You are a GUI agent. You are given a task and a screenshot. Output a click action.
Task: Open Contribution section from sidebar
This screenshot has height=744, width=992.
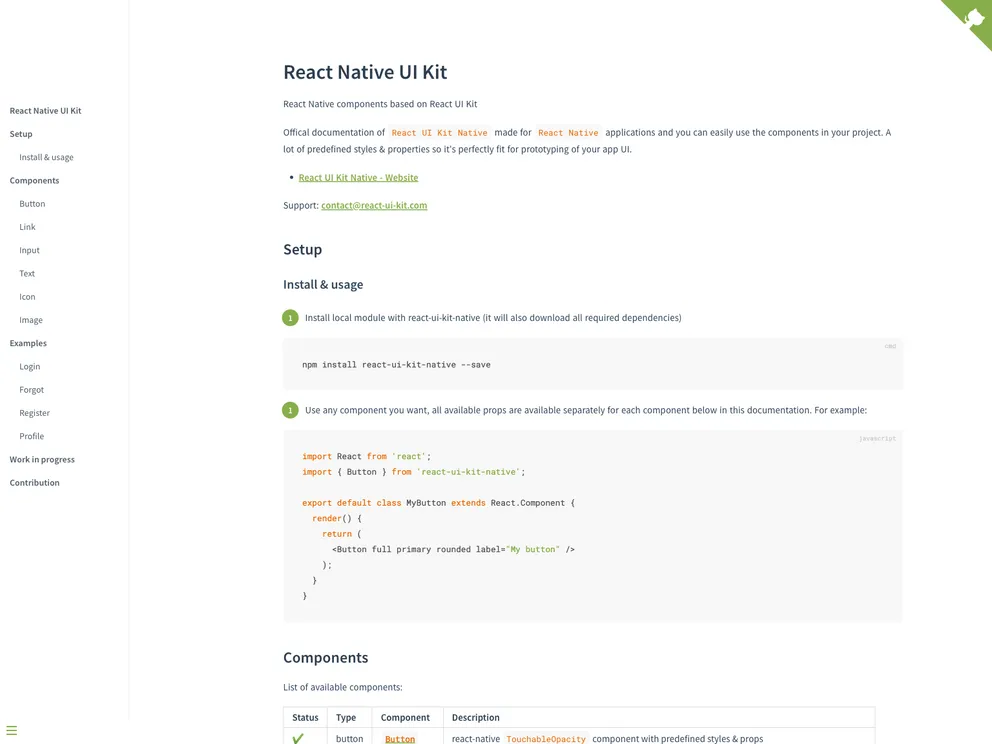(34, 483)
